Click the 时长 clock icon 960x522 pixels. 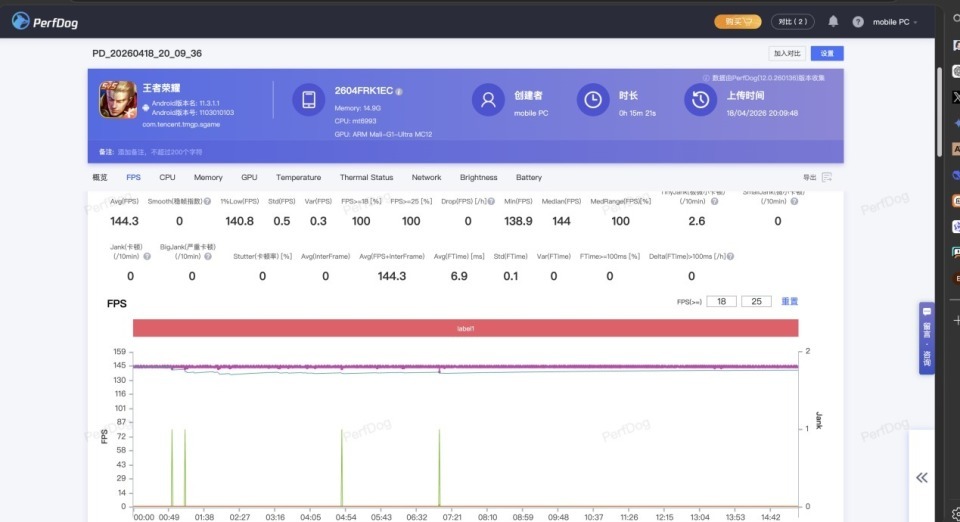point(593,99)
